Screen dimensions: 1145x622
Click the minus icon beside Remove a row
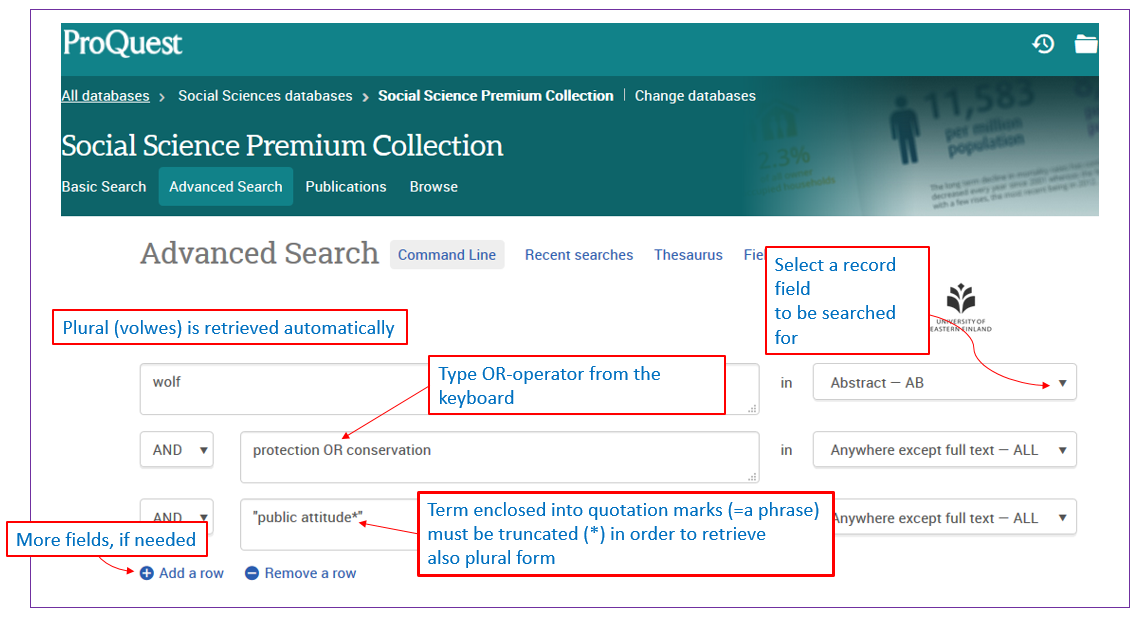[252, 573]
